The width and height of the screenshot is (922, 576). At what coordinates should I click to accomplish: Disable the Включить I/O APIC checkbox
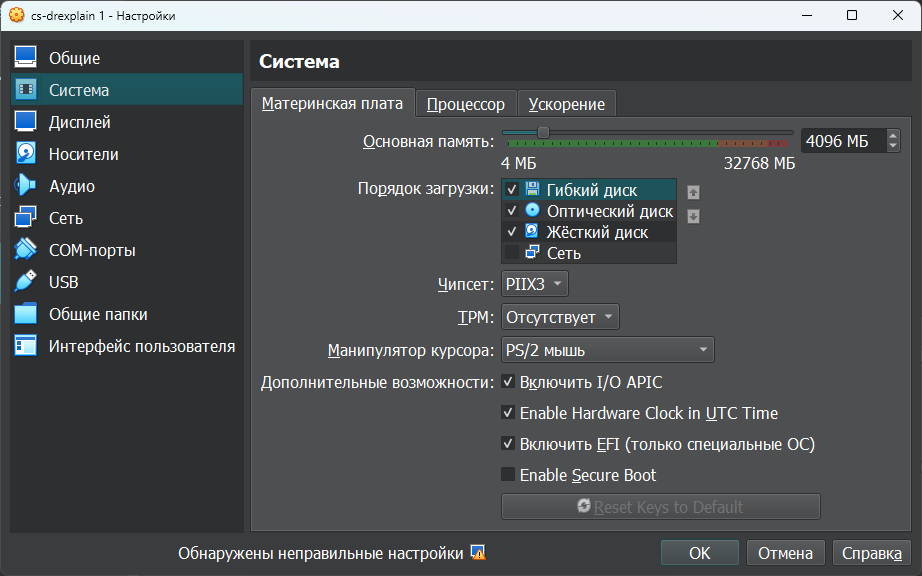point(509,382)
